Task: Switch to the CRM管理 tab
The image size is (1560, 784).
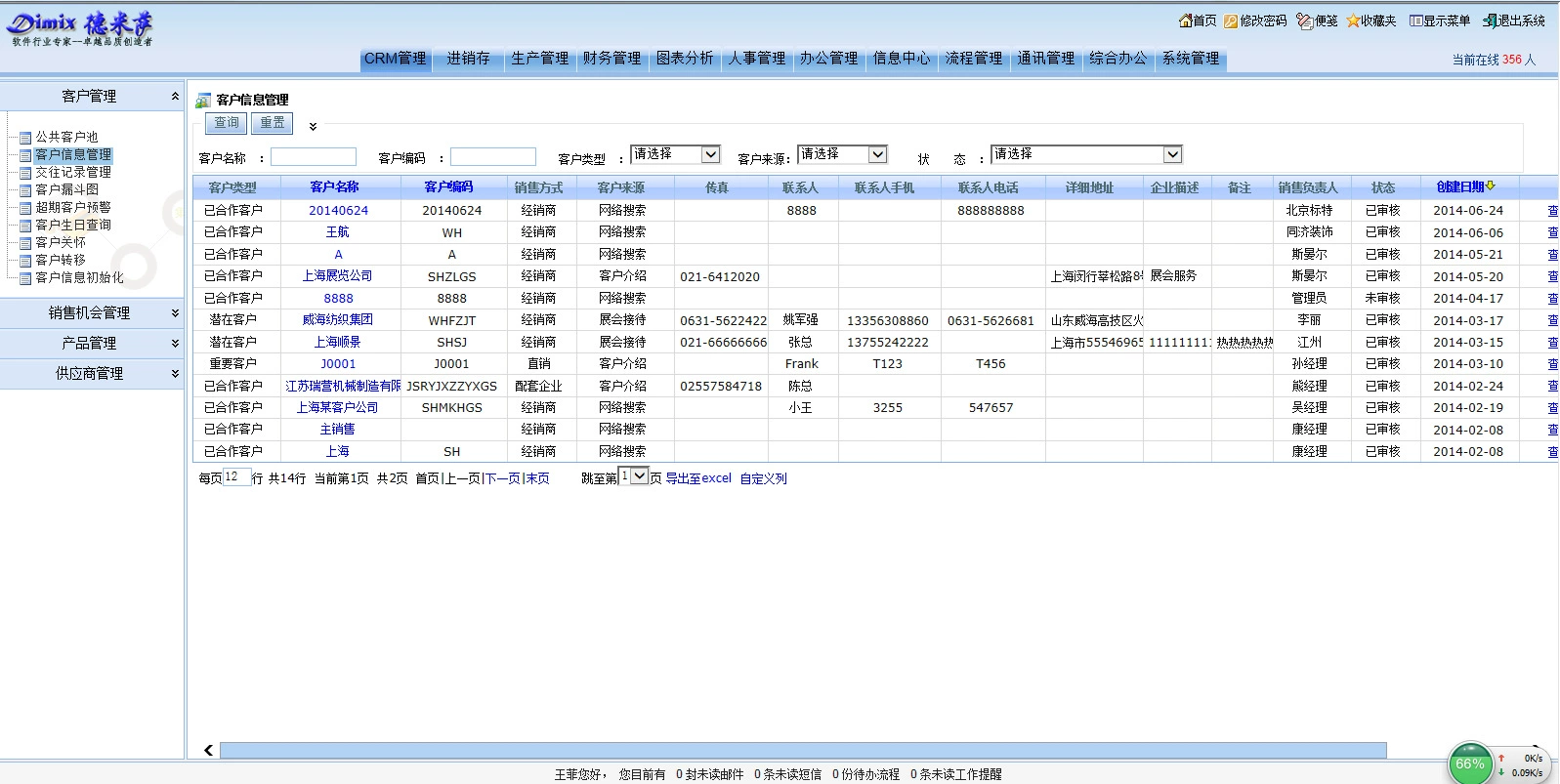Action: pos(395,59)
